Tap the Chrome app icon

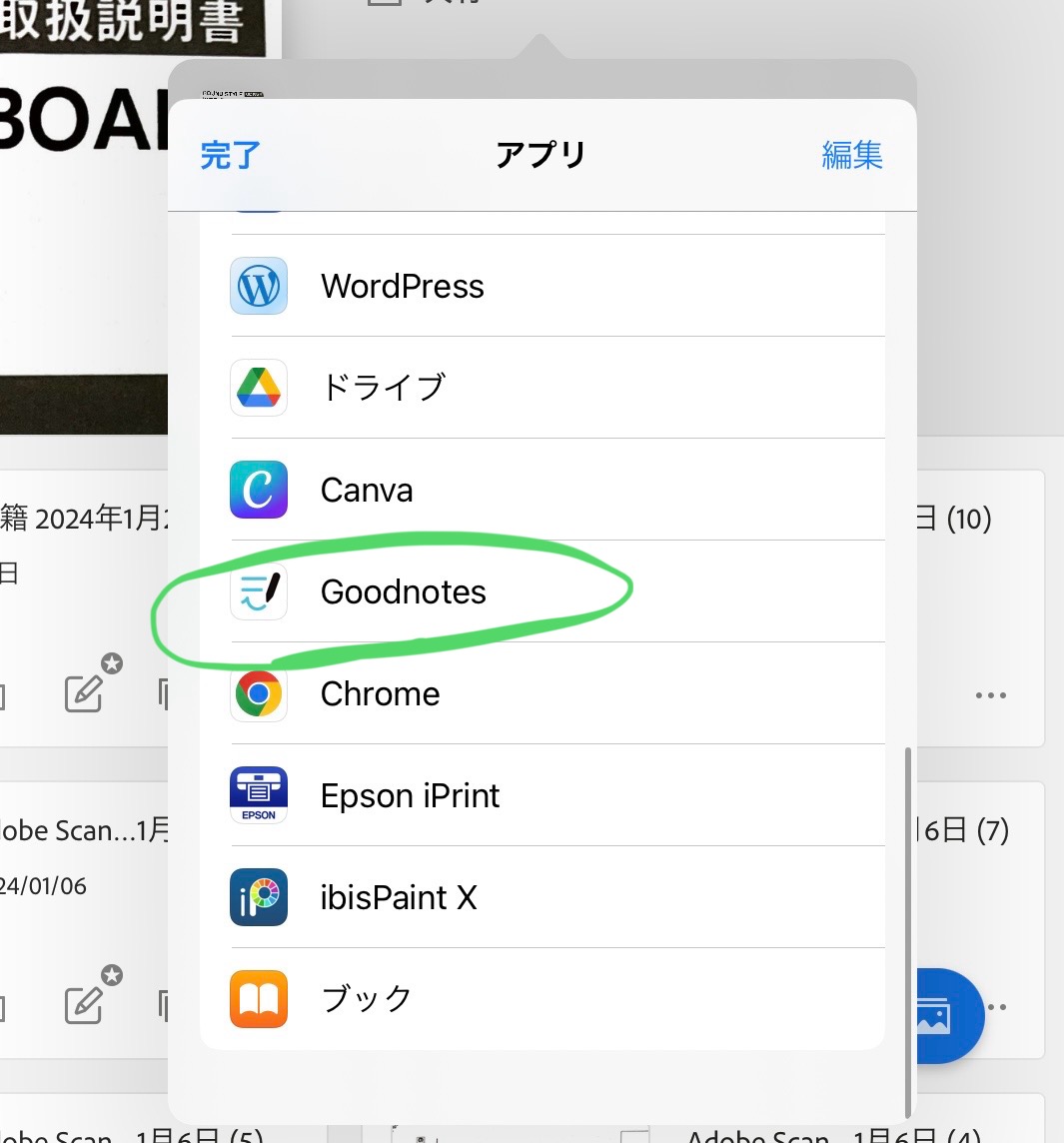pos(259,693)
